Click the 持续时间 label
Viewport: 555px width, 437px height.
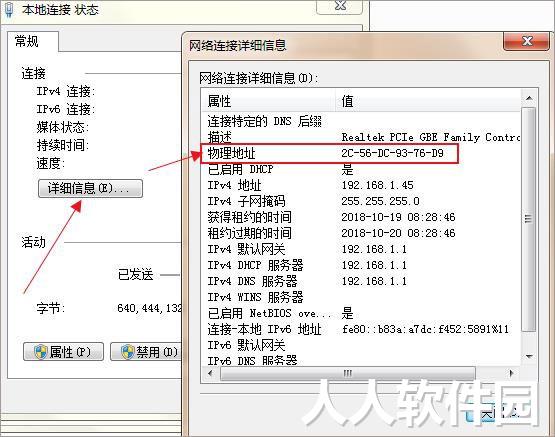click(62, 145)
